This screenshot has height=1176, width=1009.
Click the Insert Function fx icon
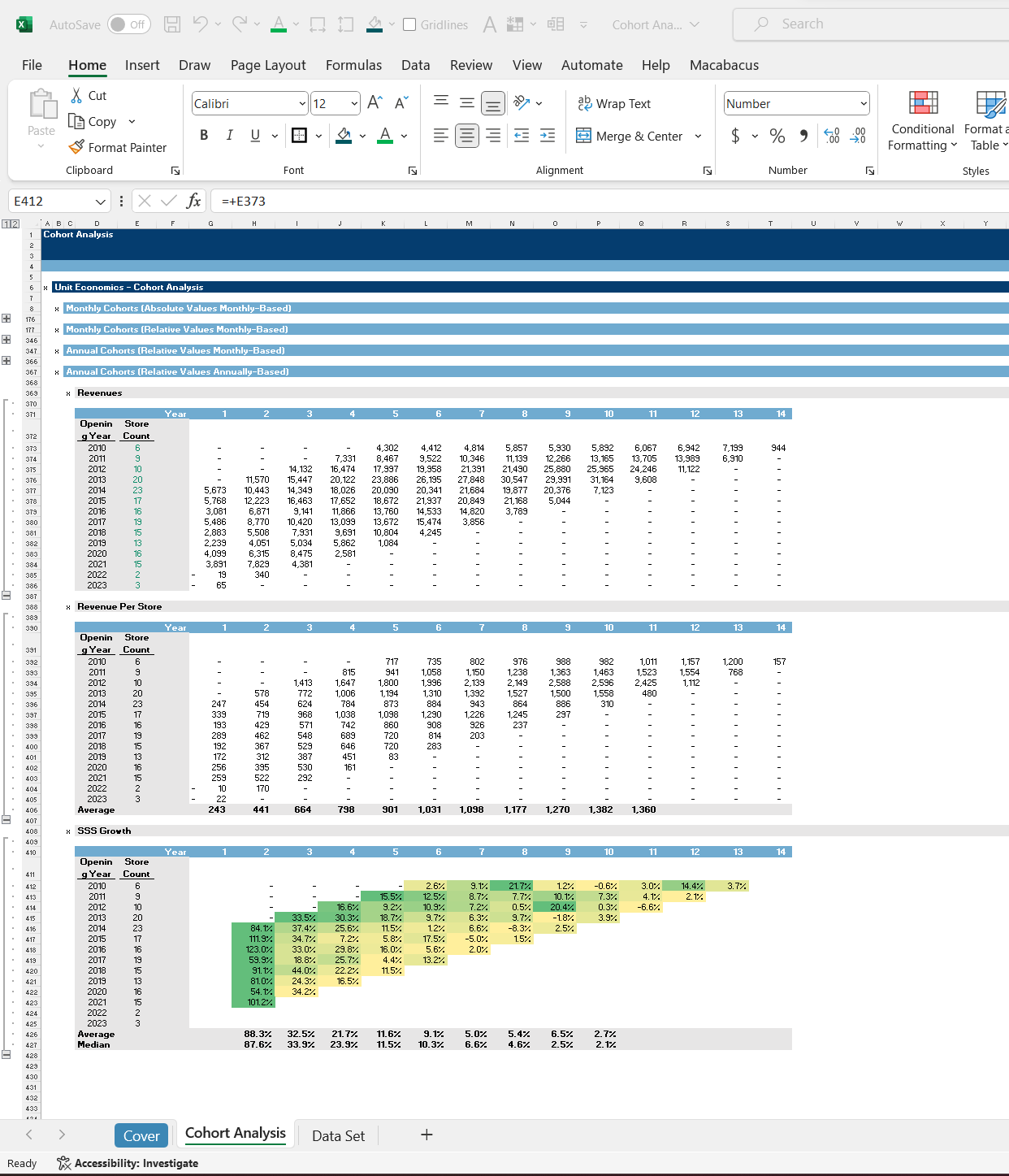[x=193, y=201]
